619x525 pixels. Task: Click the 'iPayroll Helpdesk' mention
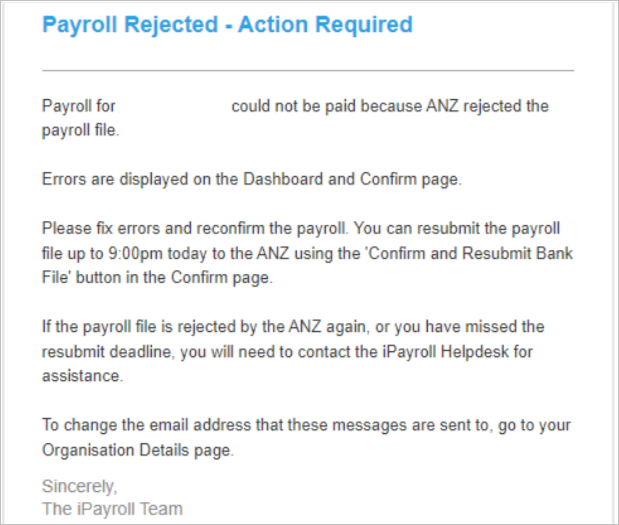click(445, 351)
